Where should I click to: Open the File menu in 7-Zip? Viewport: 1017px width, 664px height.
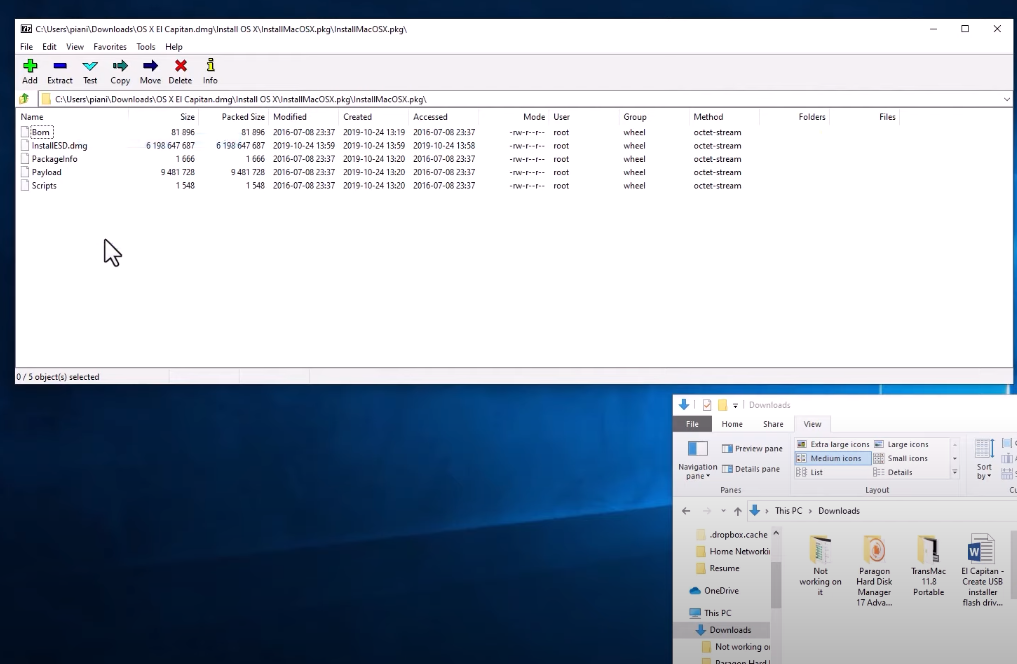[x=27, y=47]
